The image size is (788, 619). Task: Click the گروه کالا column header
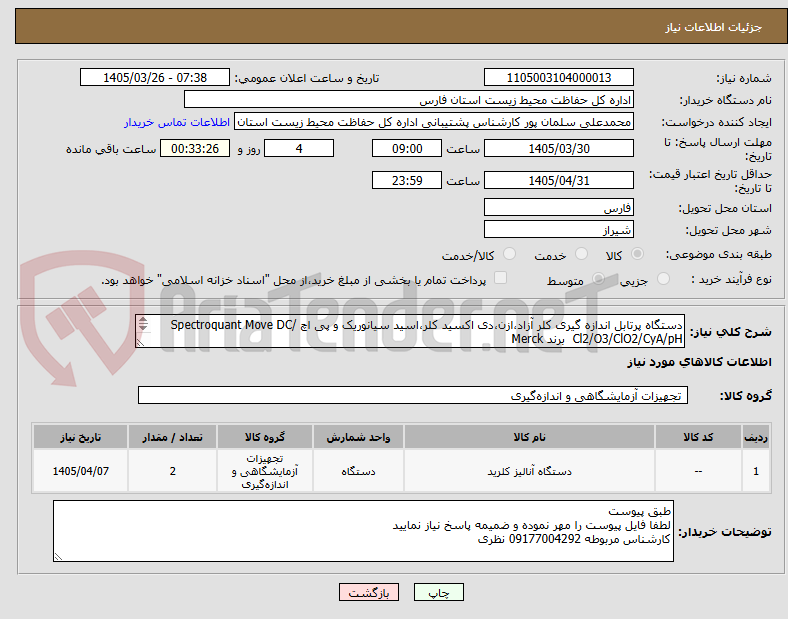265,437
